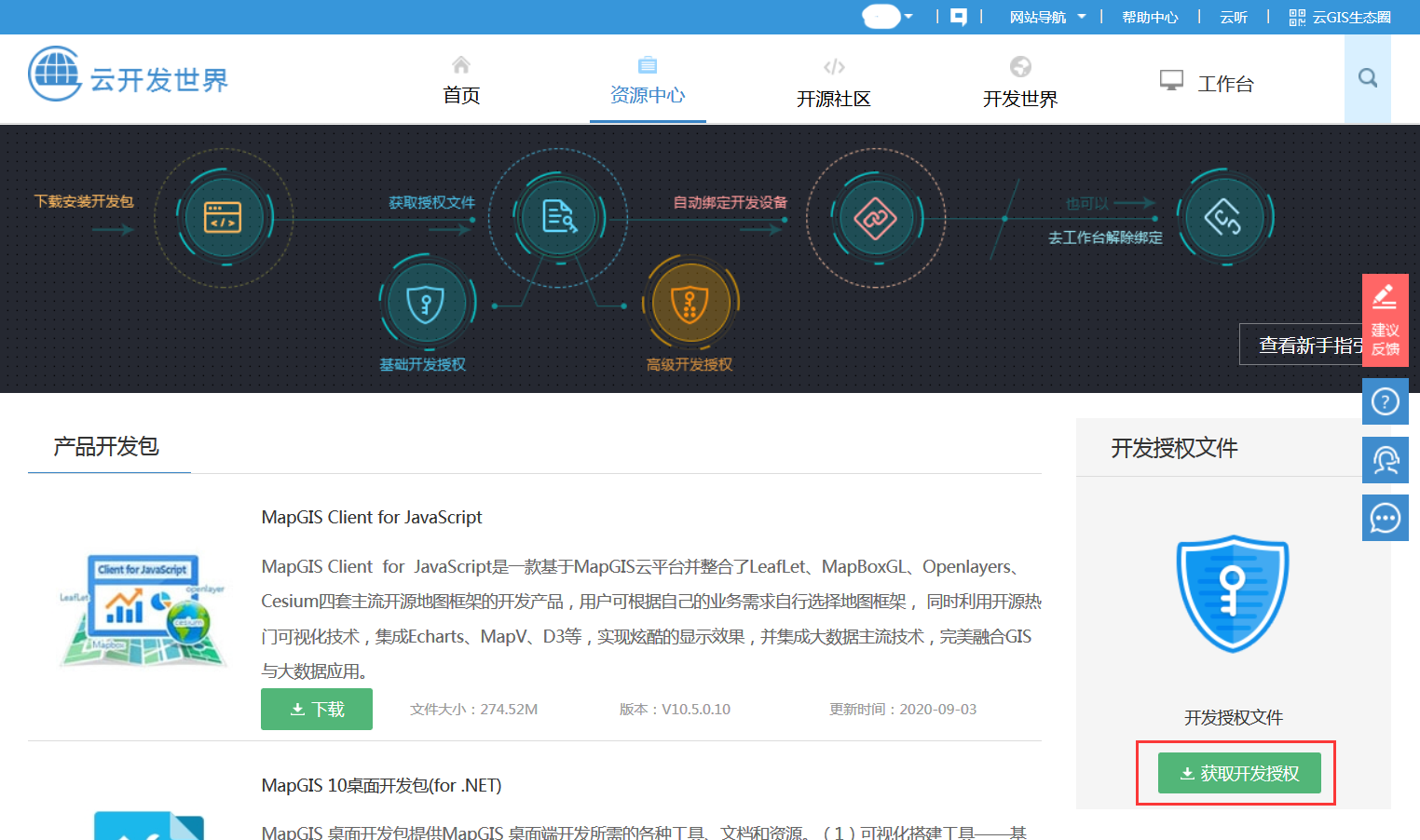Click the 去工作台解除绑定 label
The image size is (1420, 840).
click(x=1105, y=237)
